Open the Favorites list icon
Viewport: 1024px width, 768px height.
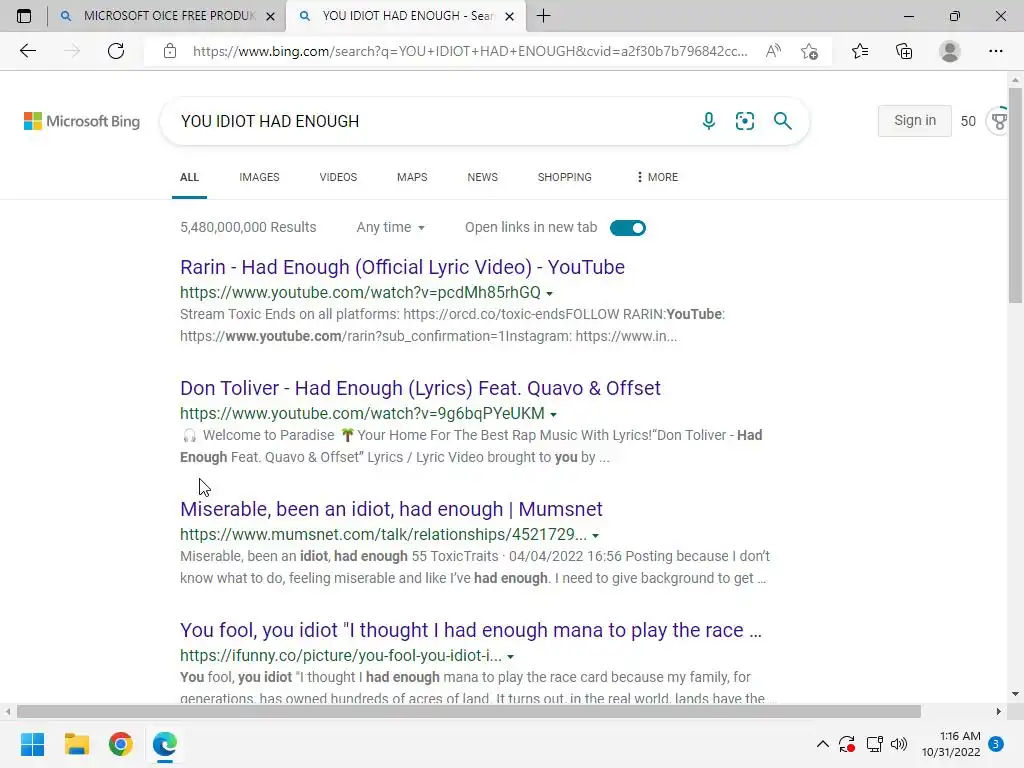(x=860, y=51)
